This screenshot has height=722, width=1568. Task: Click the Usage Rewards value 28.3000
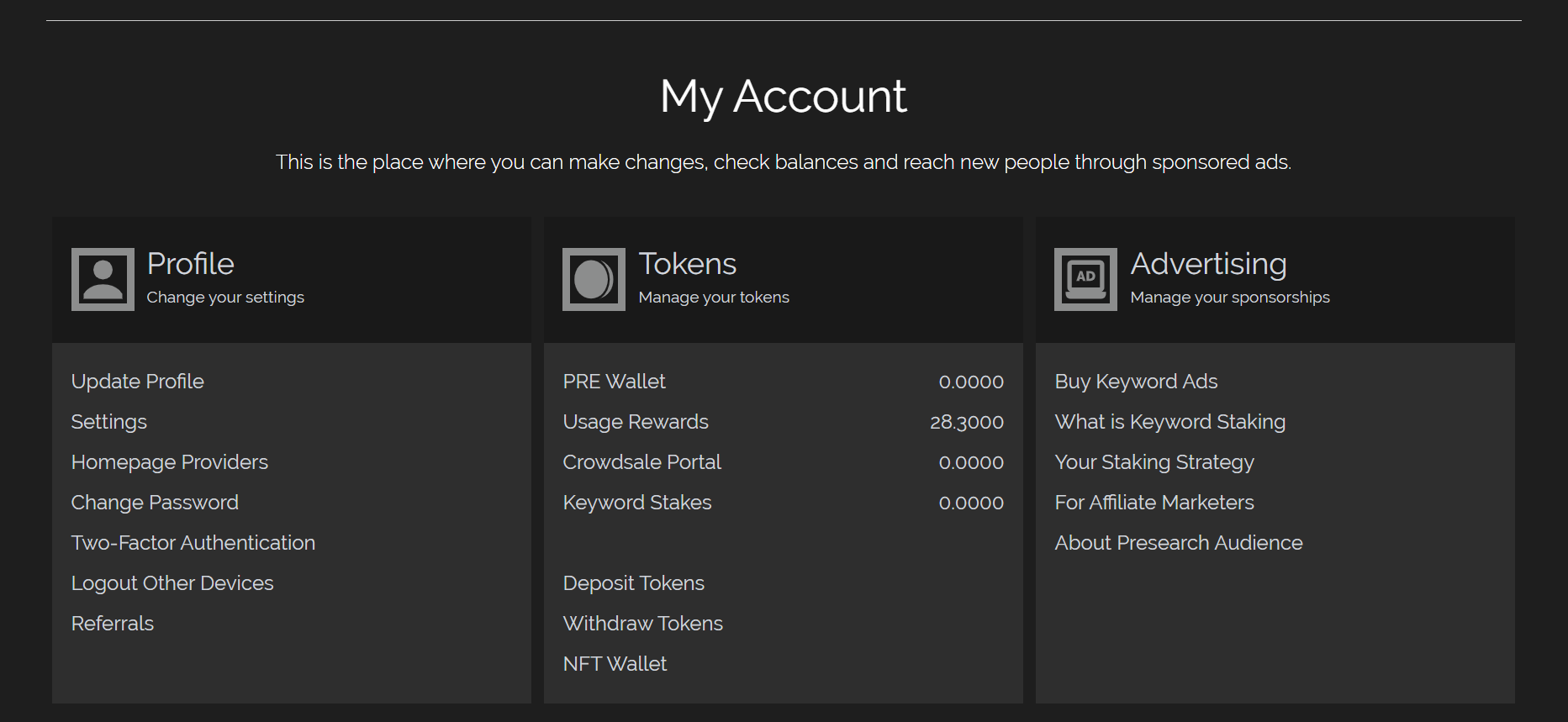[967, 422]
